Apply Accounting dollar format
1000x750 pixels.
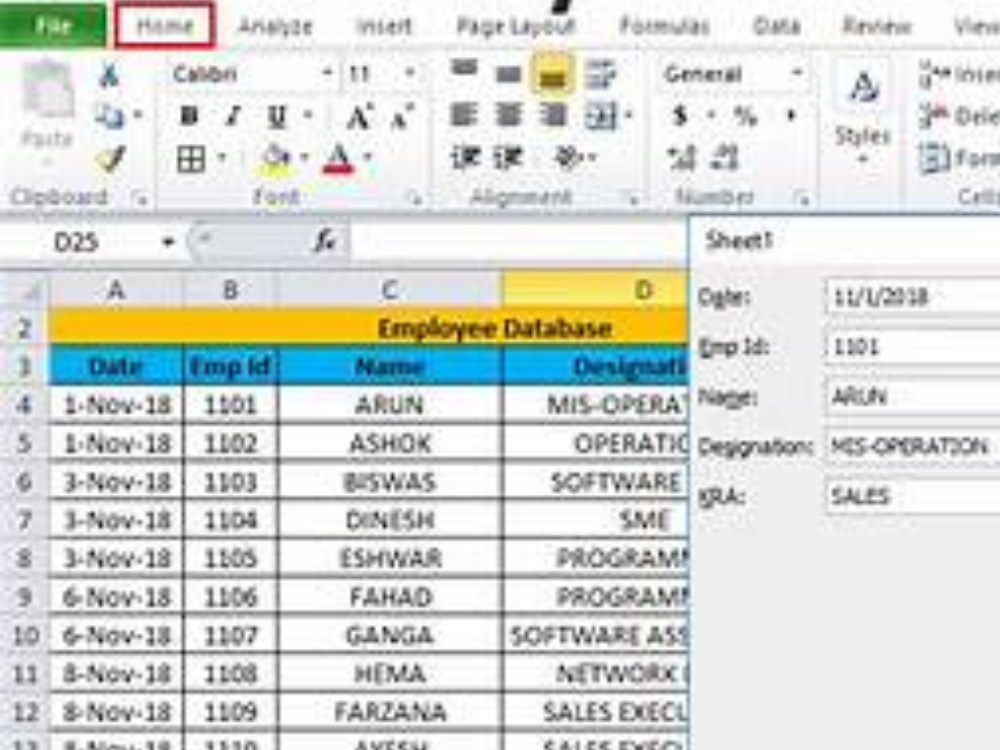pos(680,116)
